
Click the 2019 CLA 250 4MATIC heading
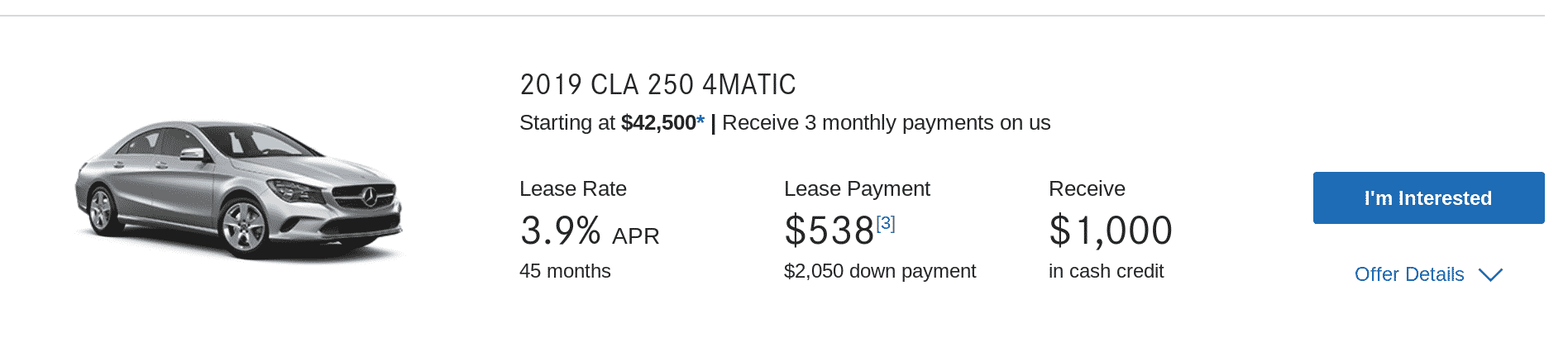657,84
